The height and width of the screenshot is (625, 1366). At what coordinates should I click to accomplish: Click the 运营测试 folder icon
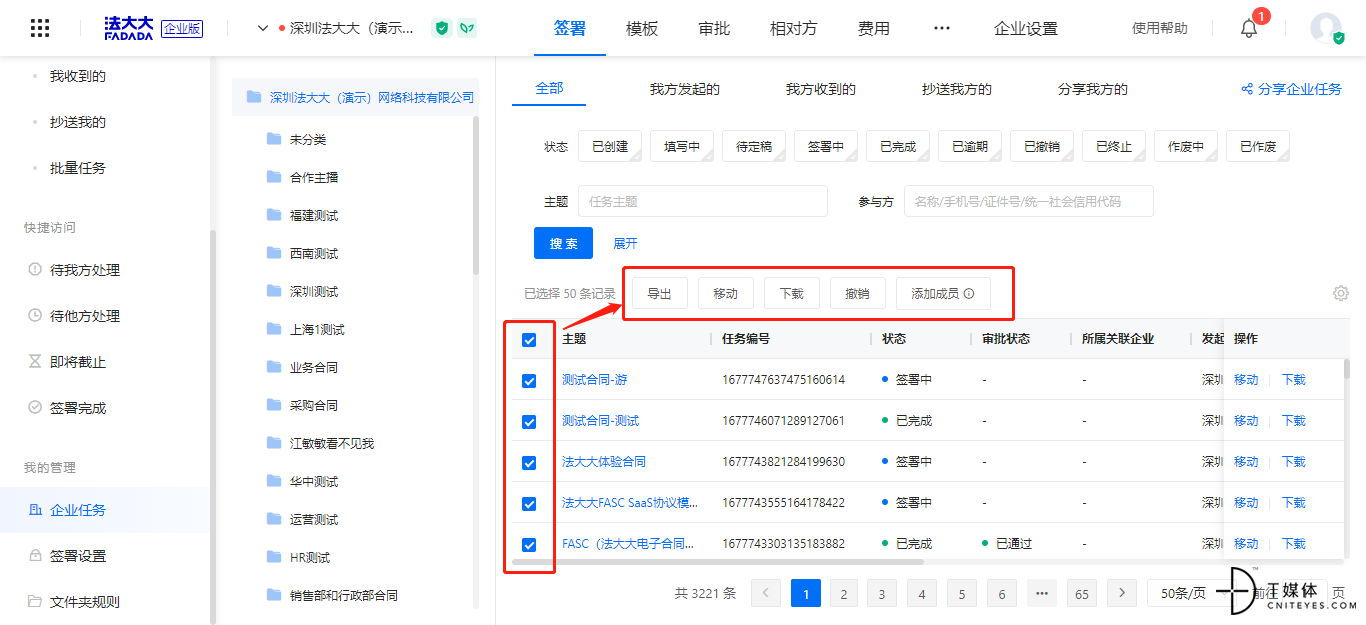pyautogui.click(x=274, y=519)
